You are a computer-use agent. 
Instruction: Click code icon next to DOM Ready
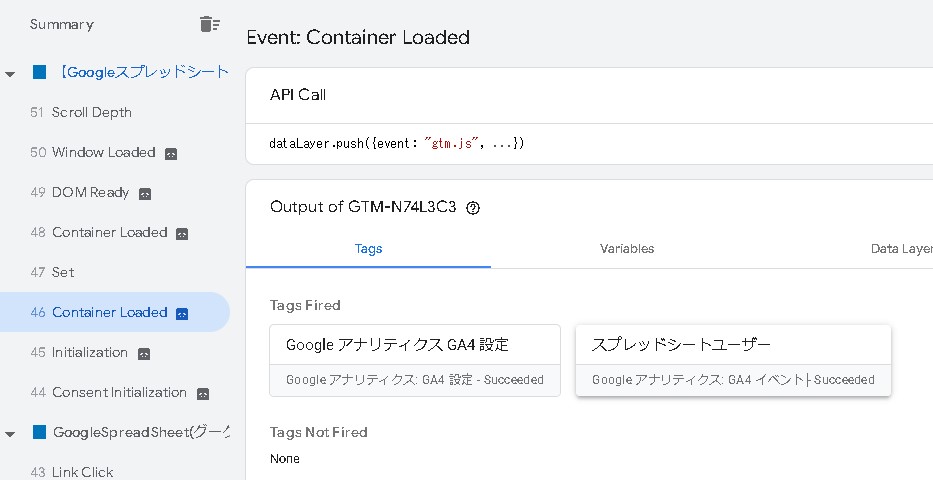tap(145, 194)
